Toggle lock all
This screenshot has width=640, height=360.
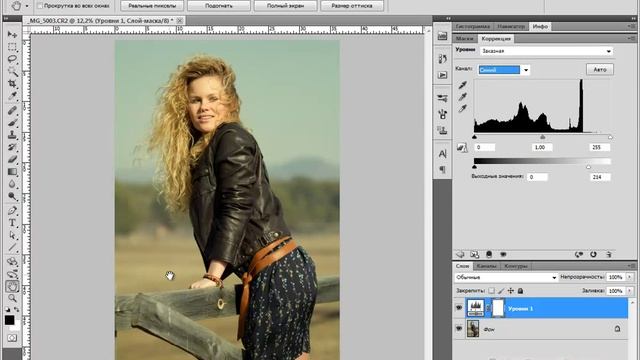[x=520, y=291]
